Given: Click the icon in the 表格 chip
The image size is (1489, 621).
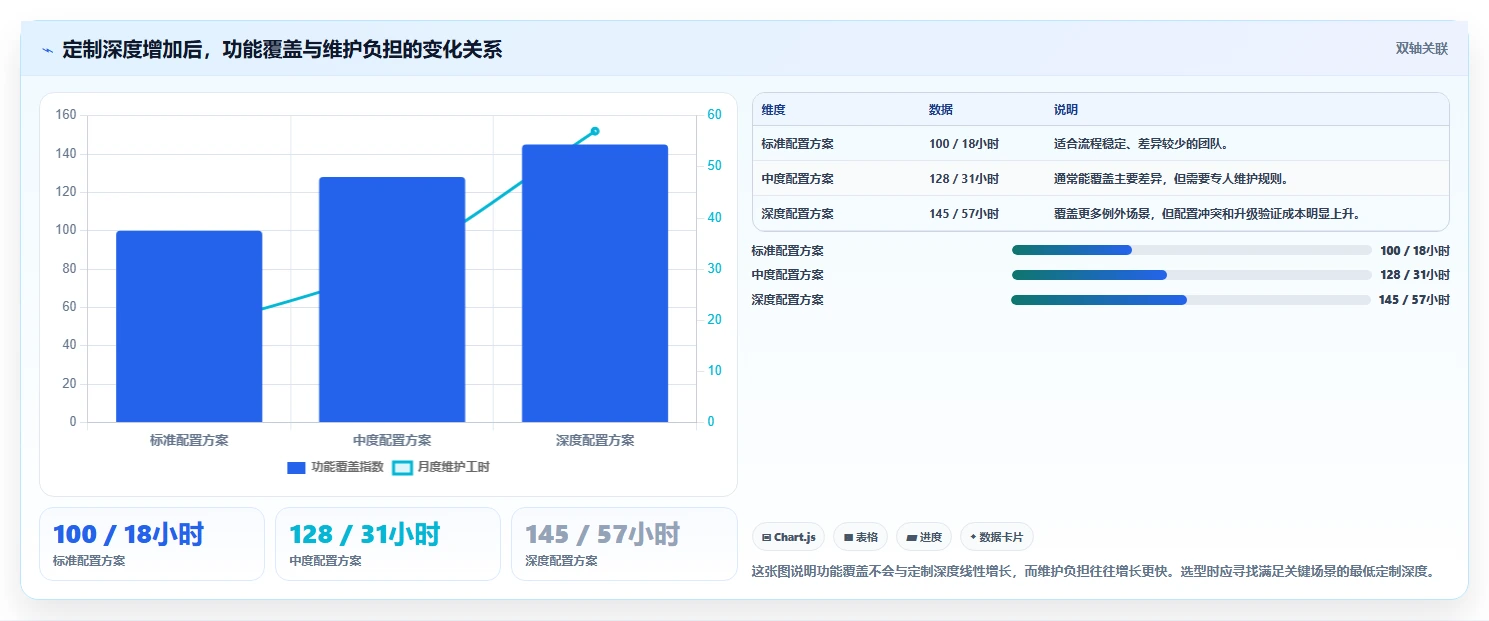Looking at the screenshot, I should 848,538.
